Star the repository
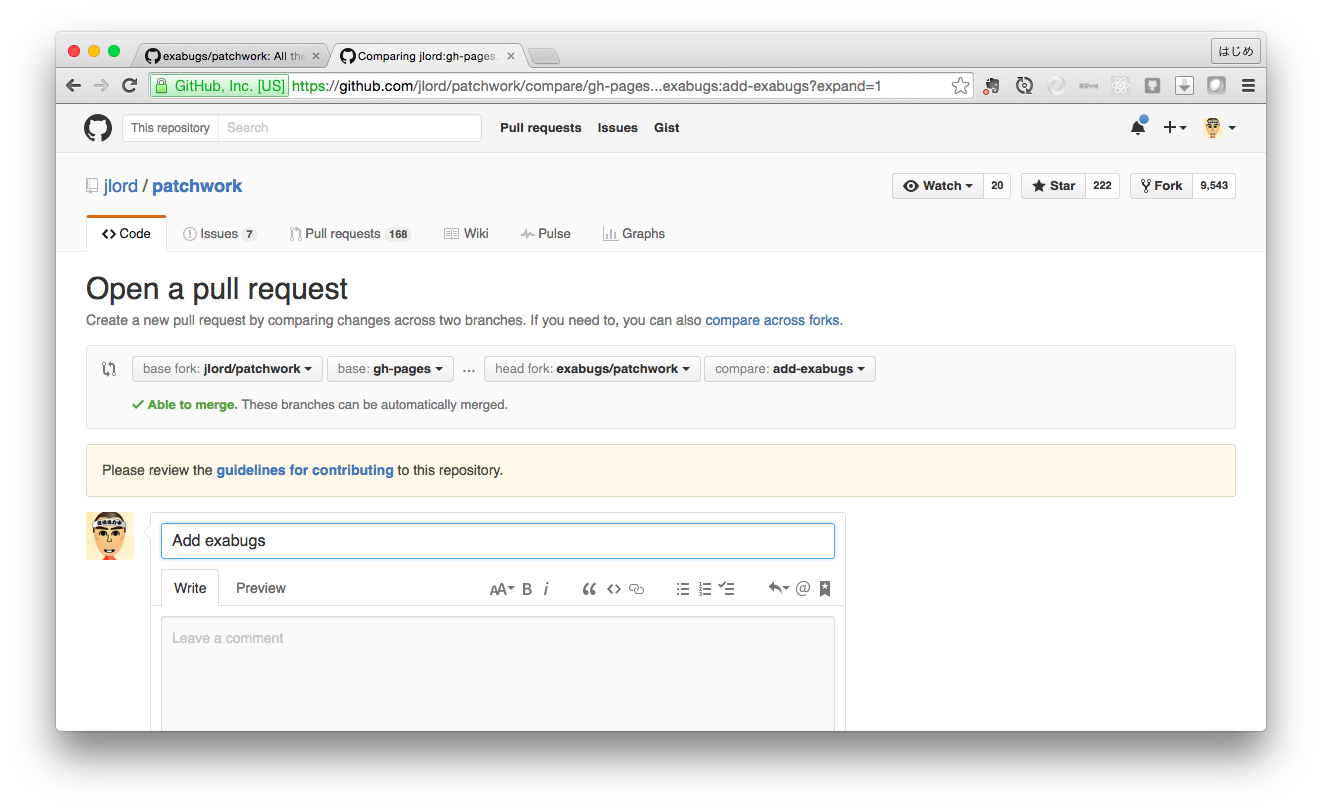Viewport: 1322px width, 811px height. click(x=1053, y=186)
